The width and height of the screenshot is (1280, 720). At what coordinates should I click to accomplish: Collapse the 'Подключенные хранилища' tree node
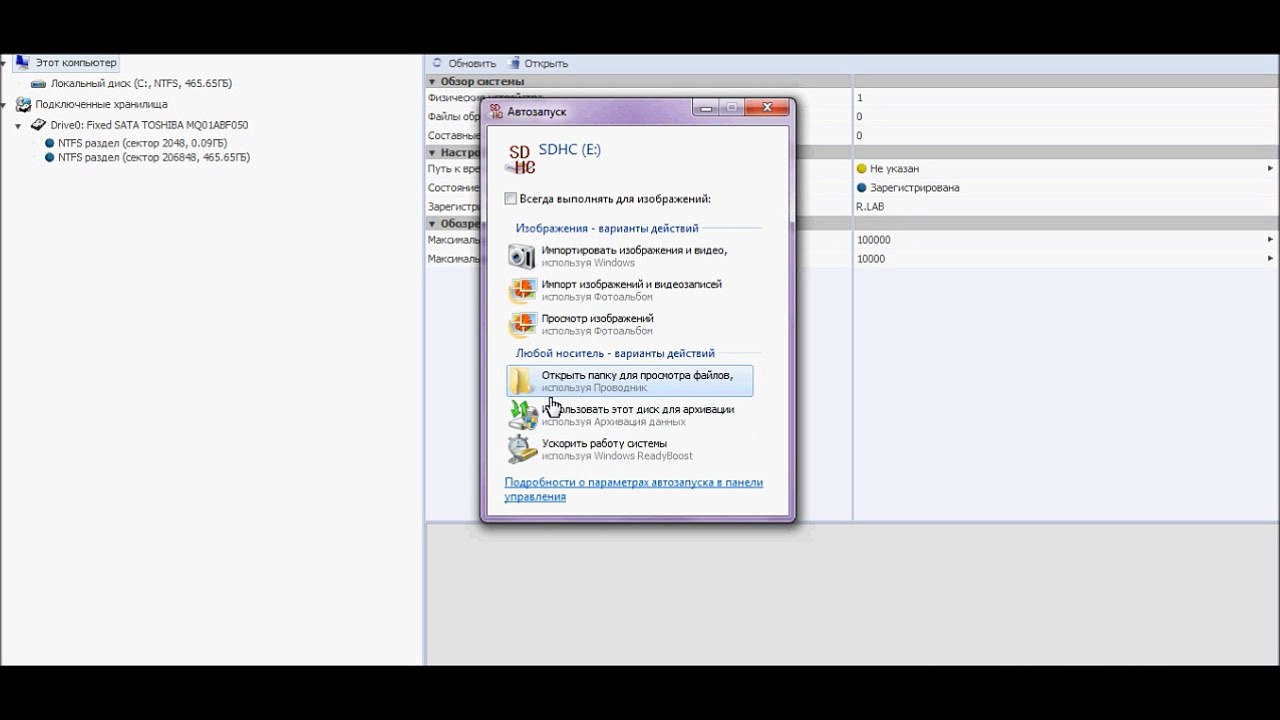4,104
